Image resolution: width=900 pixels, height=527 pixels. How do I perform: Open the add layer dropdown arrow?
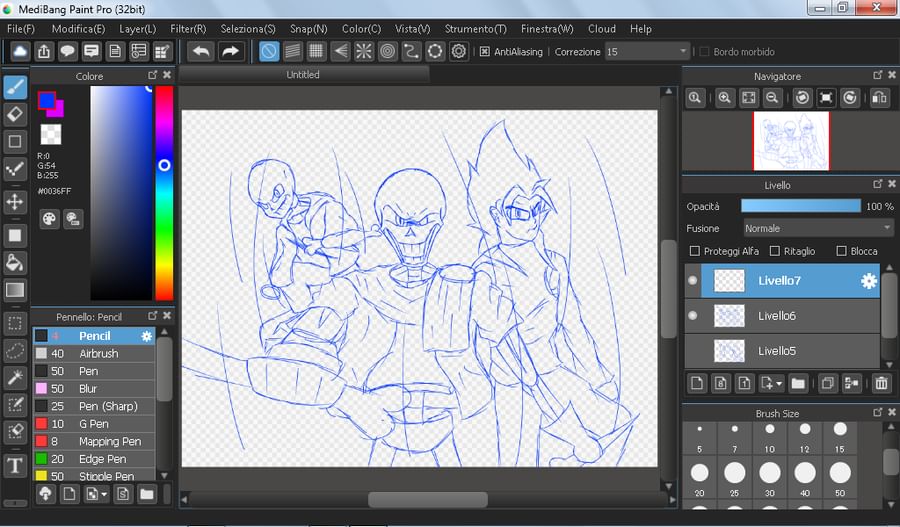[x=779, y=383]
